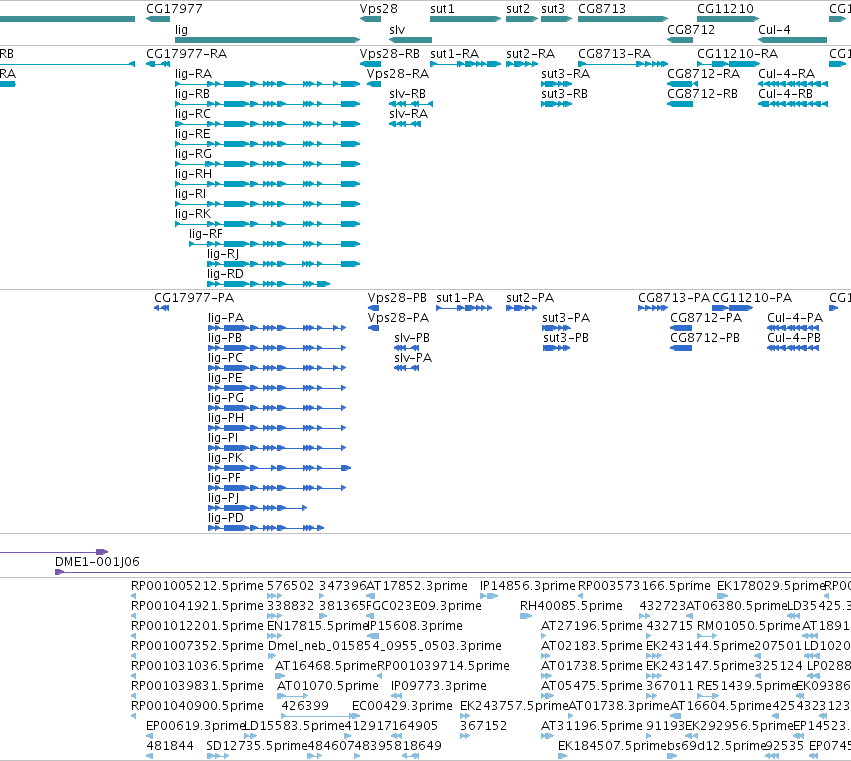Select the Cul-4 gene label

tap(774, 29)
